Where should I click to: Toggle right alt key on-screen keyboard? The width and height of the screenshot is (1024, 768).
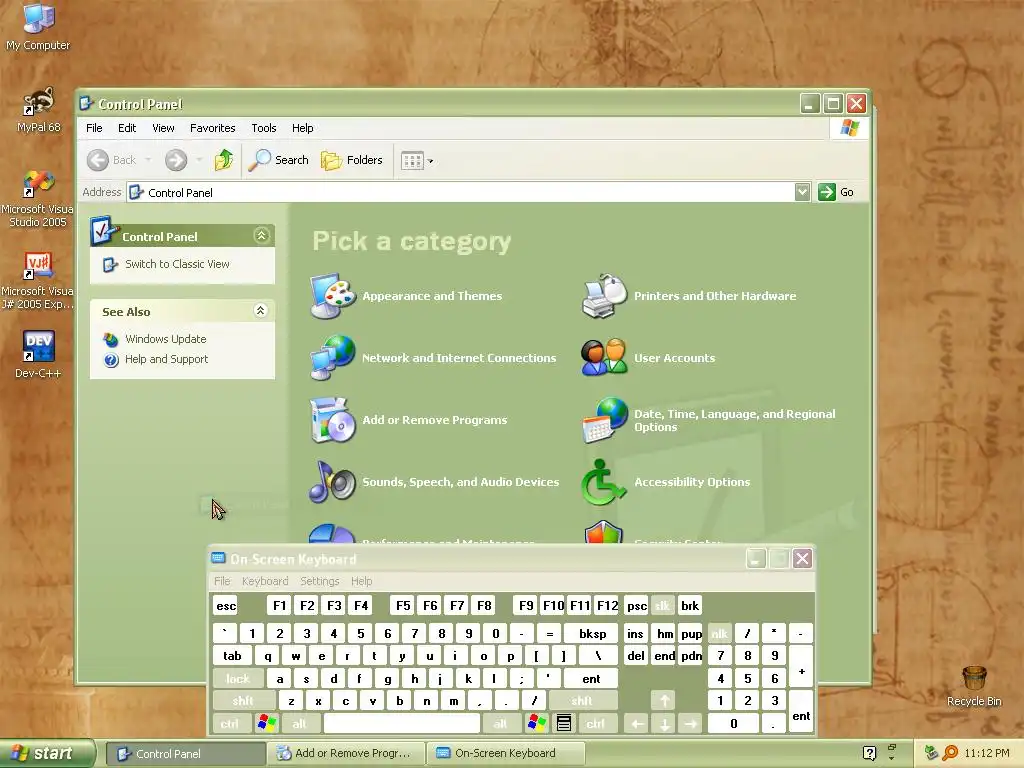tap(500, 724)
